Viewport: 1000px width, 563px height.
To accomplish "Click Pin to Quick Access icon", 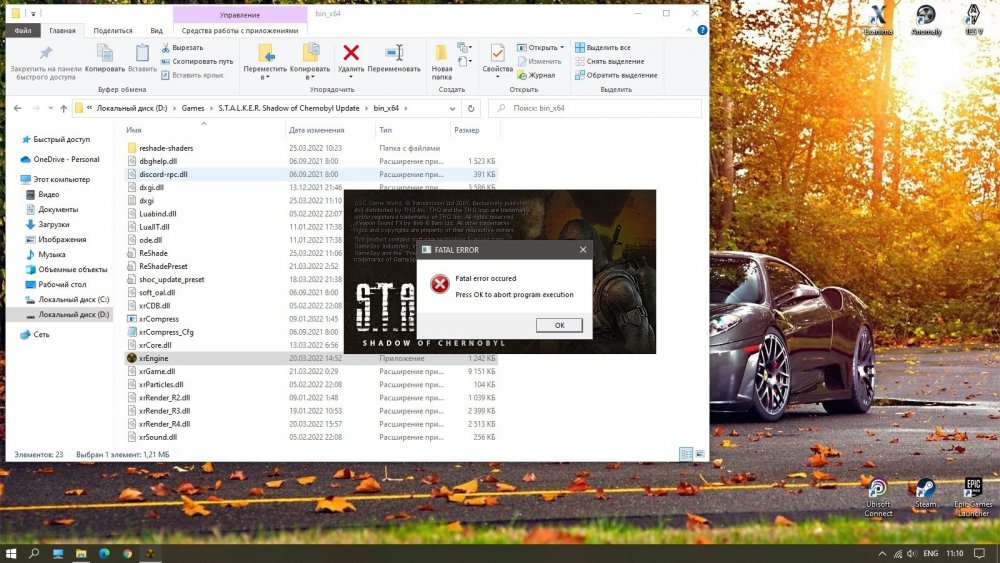I will tap(45, 54).
